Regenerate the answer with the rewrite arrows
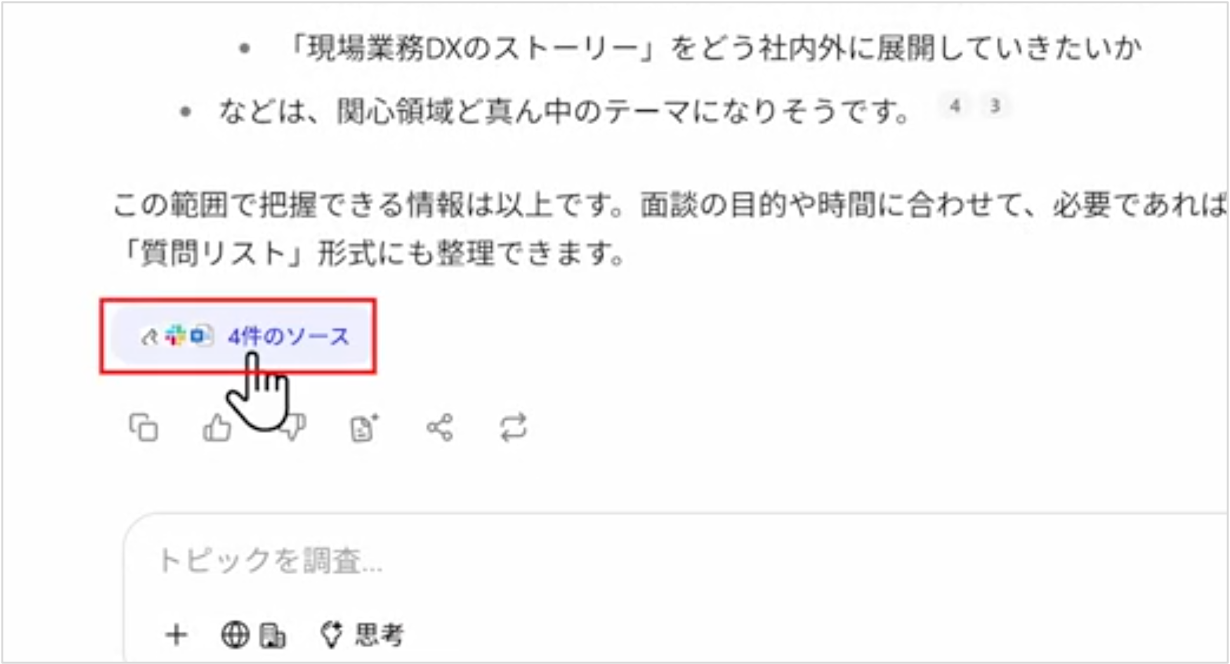Screen dimensions: 1230x664 (513, 429)
